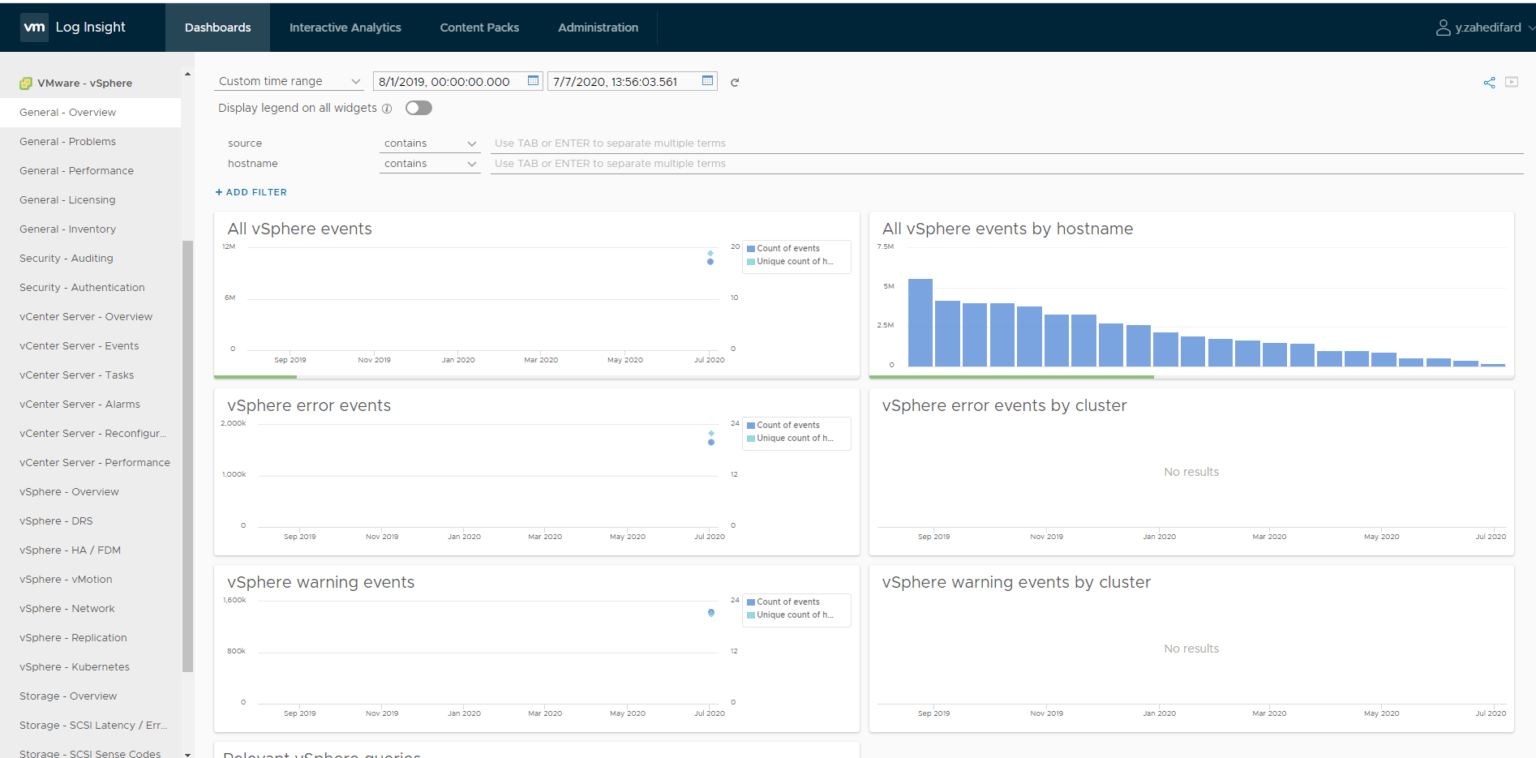1536x758 pixels.
Task: Open the calendar picker for the start date
Action: [x=531, y=81]
